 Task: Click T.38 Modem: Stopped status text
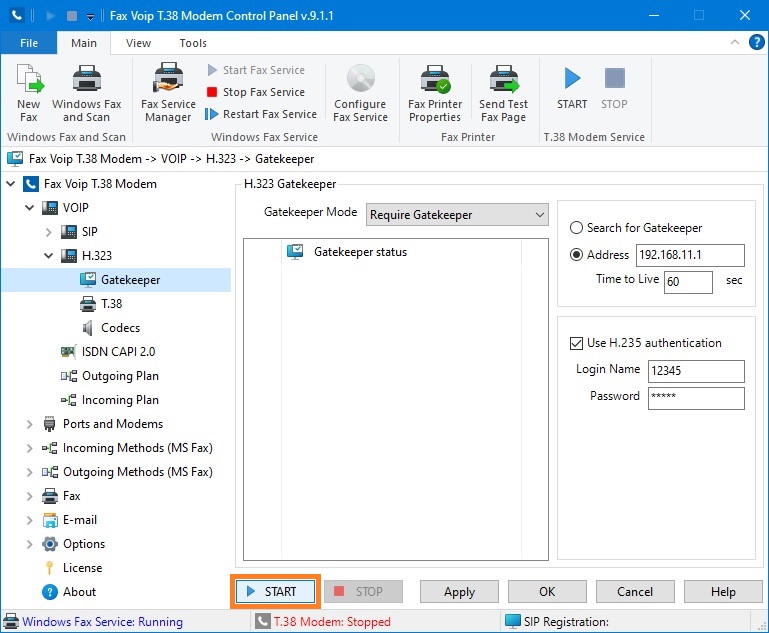[332, 622]
